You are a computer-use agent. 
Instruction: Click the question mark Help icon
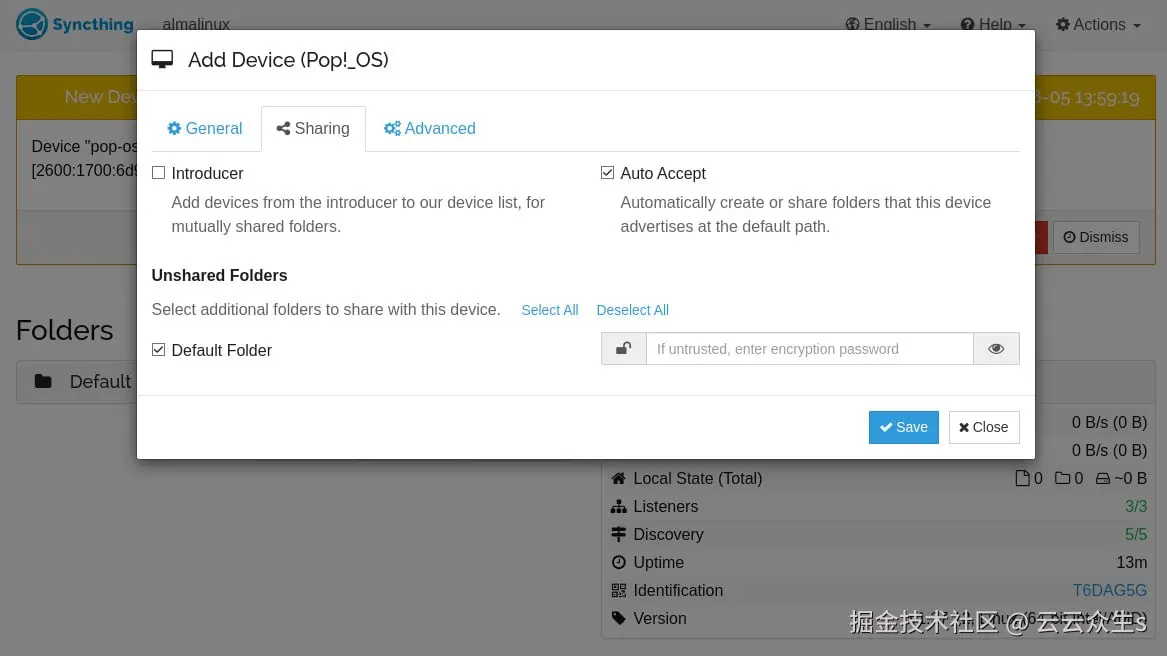pos(967,25)
